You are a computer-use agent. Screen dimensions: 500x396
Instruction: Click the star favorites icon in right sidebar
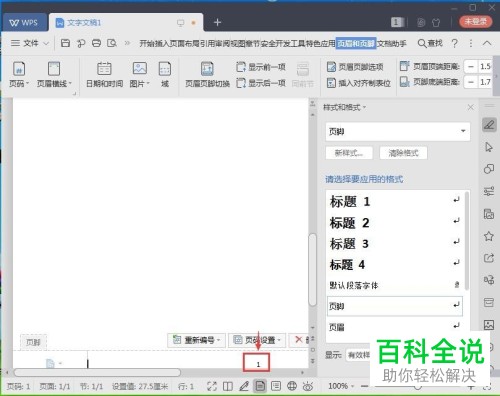pos(489,236)
